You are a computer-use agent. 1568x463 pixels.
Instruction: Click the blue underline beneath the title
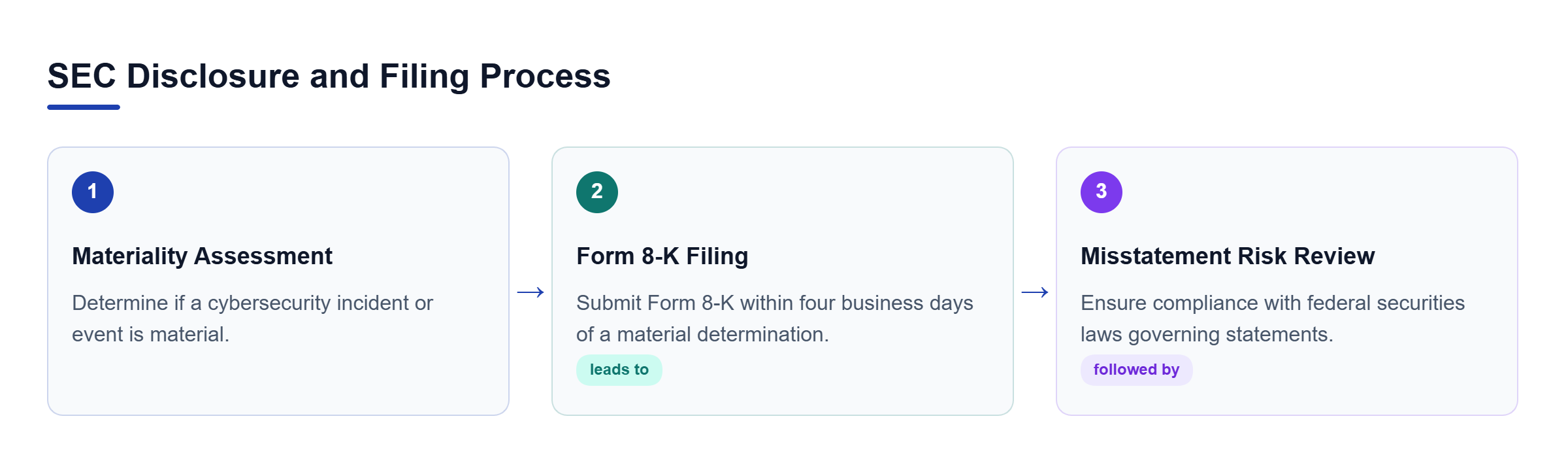point(84,107)
